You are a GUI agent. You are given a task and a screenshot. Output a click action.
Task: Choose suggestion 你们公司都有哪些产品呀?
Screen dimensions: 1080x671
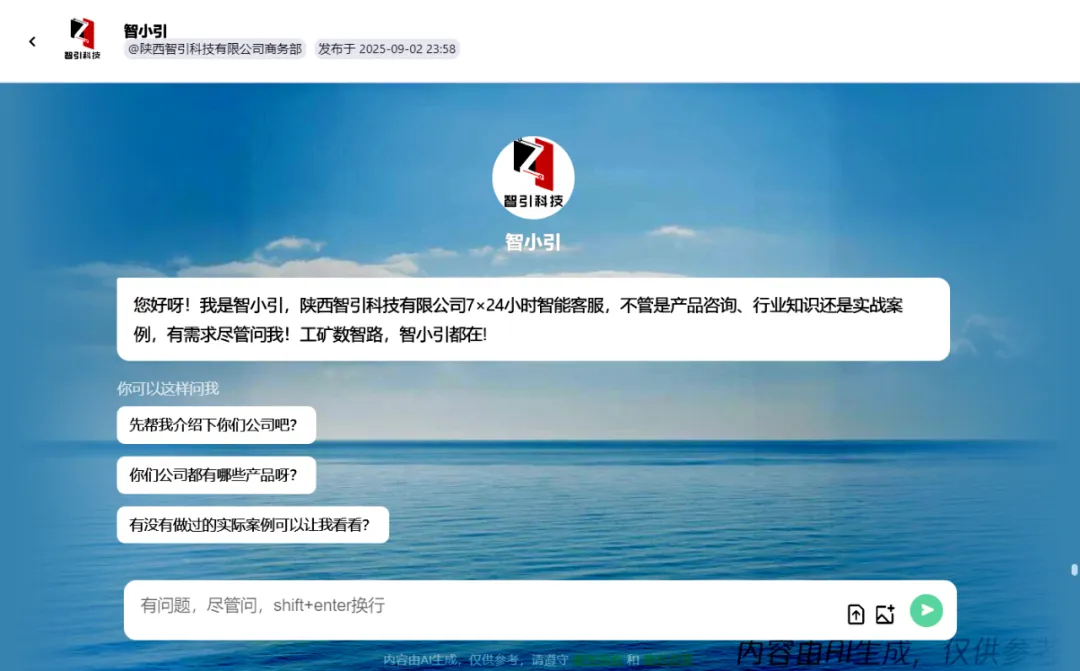[x=216, y=475]
